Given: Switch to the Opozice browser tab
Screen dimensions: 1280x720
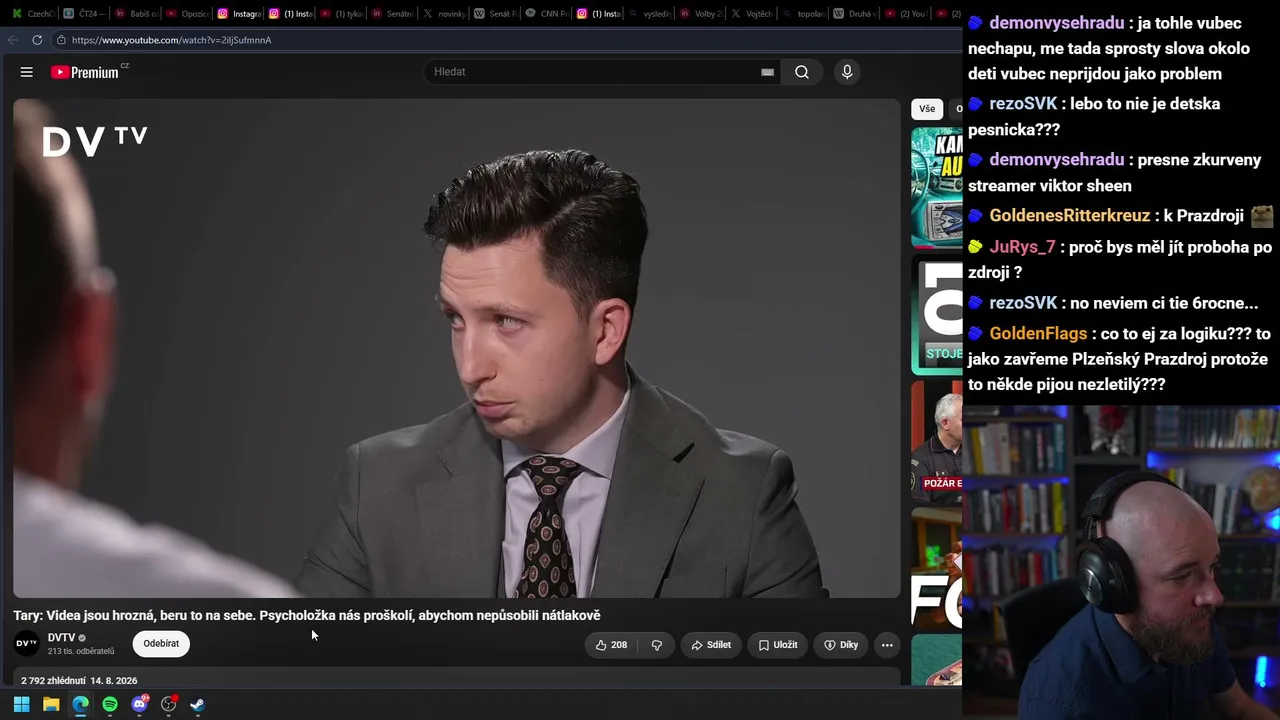Looking at the screenshot, I should [188, 14].
